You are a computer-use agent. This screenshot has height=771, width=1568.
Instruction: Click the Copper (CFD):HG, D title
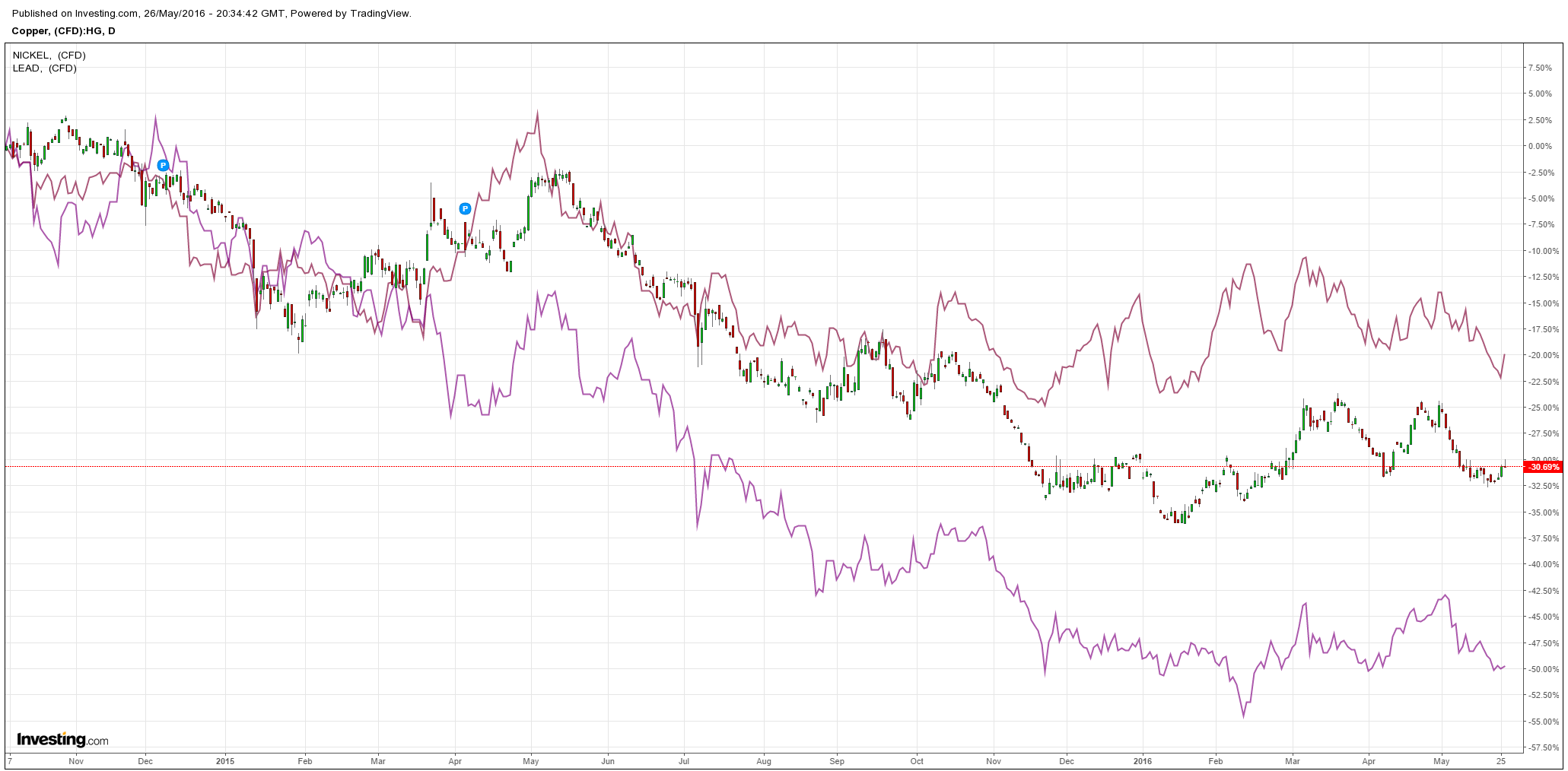tap(64, 31)
